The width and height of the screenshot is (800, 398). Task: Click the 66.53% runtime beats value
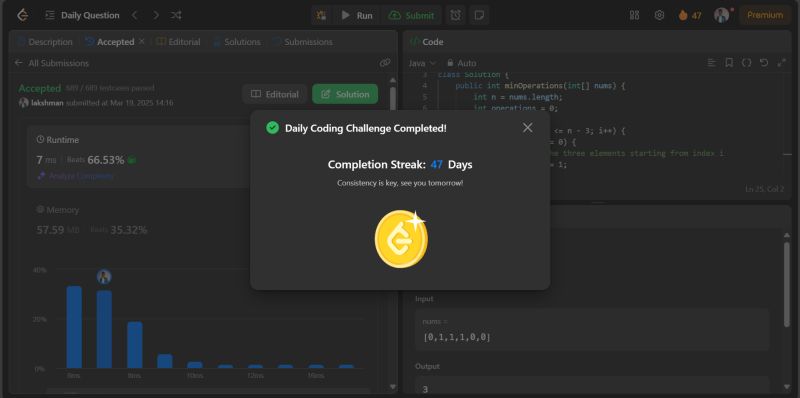tap(106, 160)
